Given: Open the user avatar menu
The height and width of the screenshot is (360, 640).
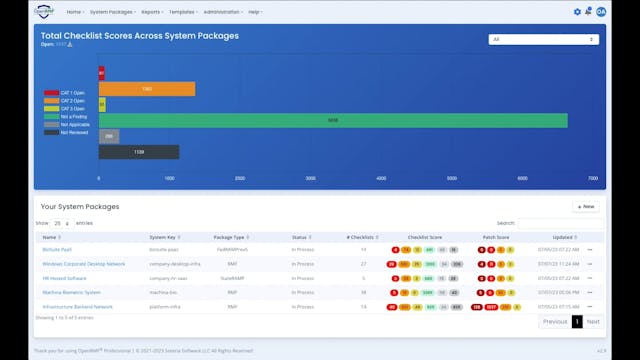Looking at the screenshot, I should point(601,12).
